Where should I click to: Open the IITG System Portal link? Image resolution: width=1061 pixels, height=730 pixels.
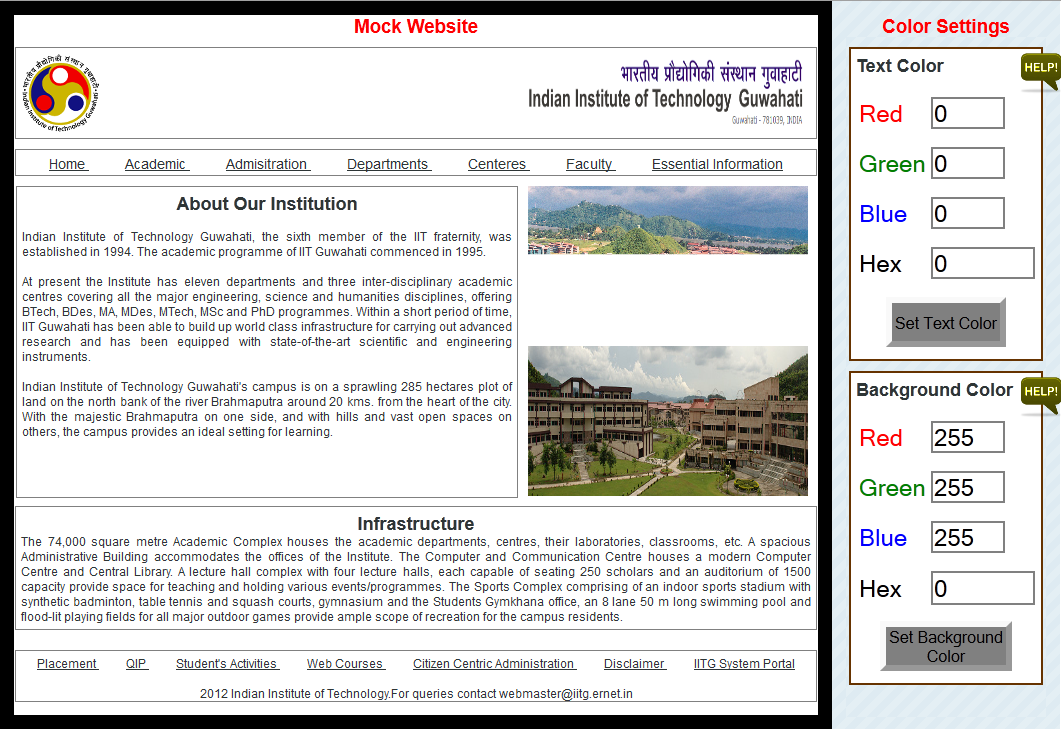tap(744, 664)
